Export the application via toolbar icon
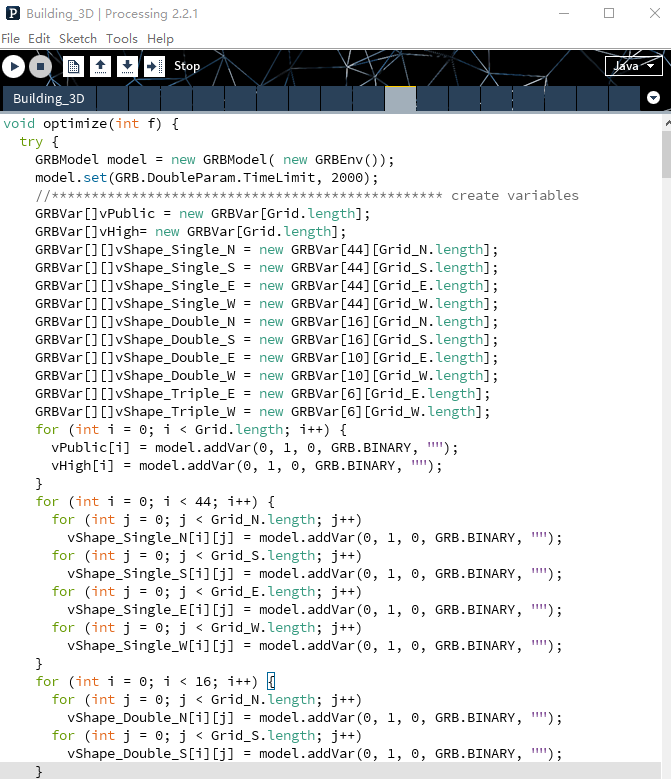 [x=154, y=66]
